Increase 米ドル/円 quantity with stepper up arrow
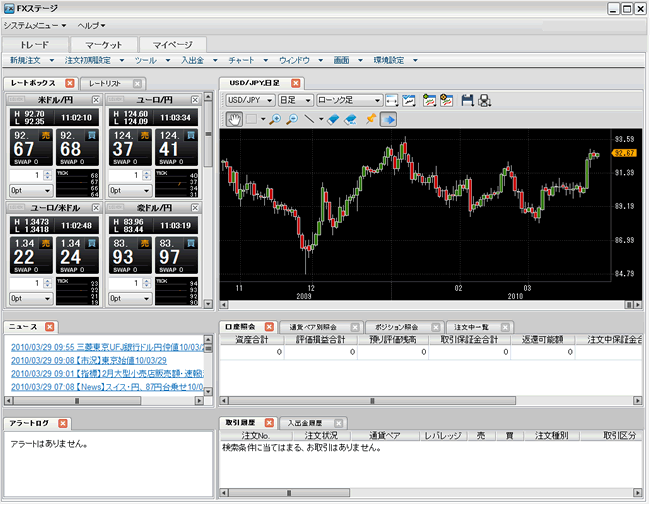 click(x=48, y=173)
